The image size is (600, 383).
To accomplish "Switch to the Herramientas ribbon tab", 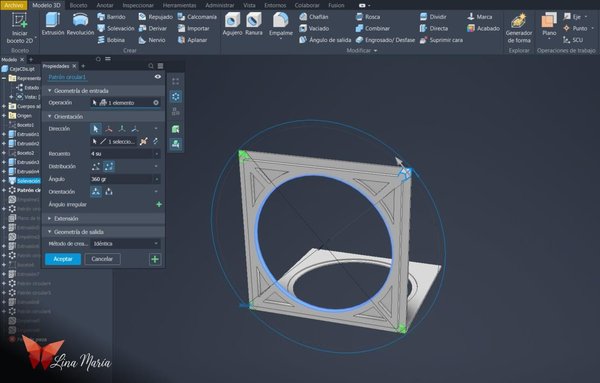I will coord(179,5).
